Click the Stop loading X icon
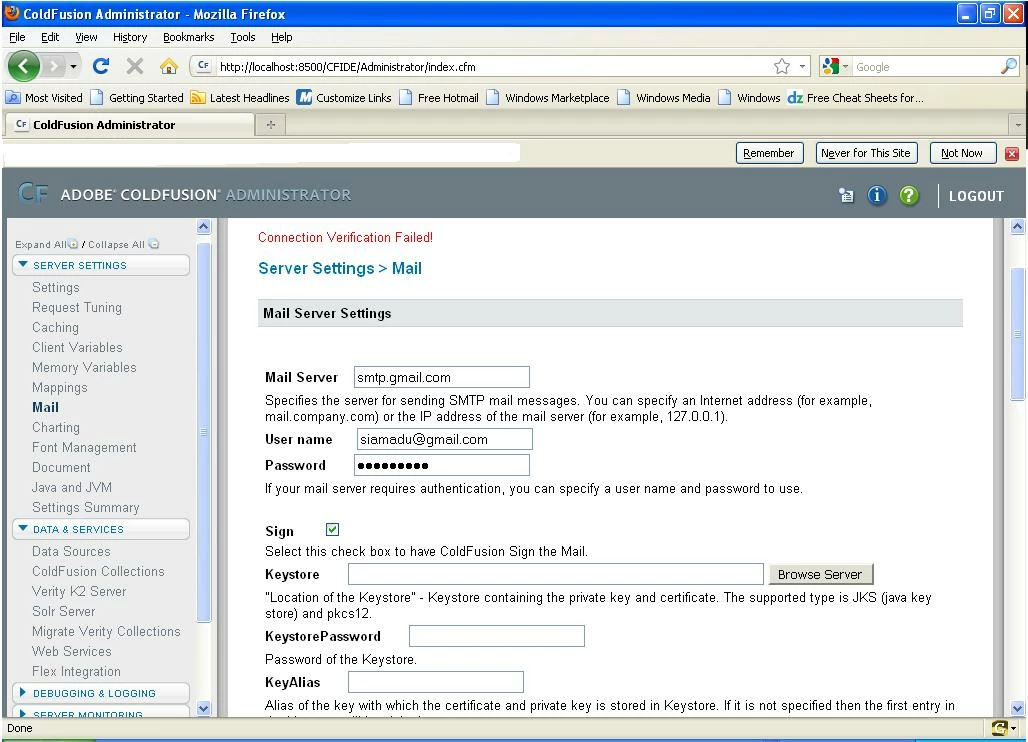The height and width of the screenshot is (742, 1028). (x=134, y=66)
